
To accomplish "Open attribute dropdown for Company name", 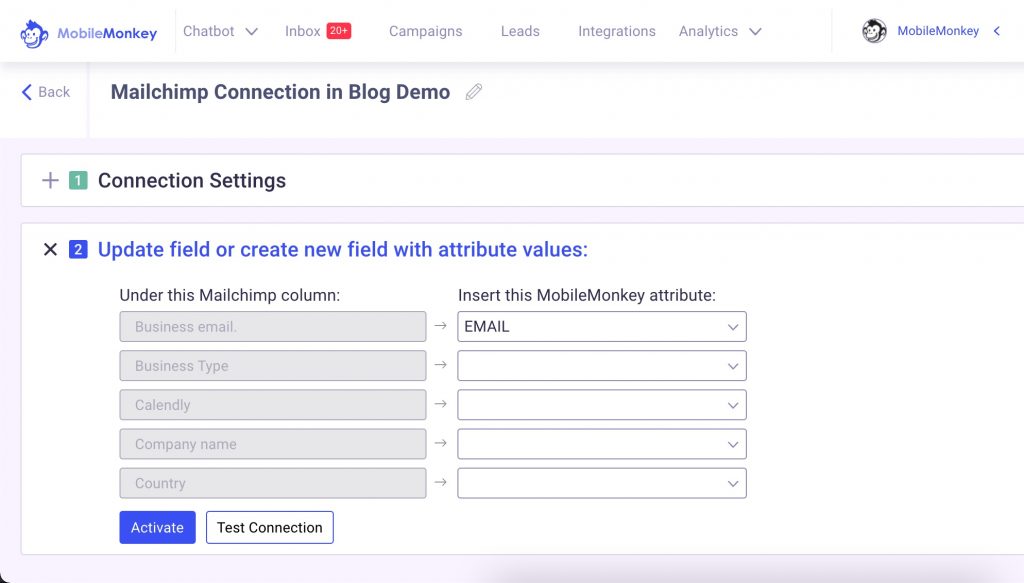I will (x=601, y=444).
